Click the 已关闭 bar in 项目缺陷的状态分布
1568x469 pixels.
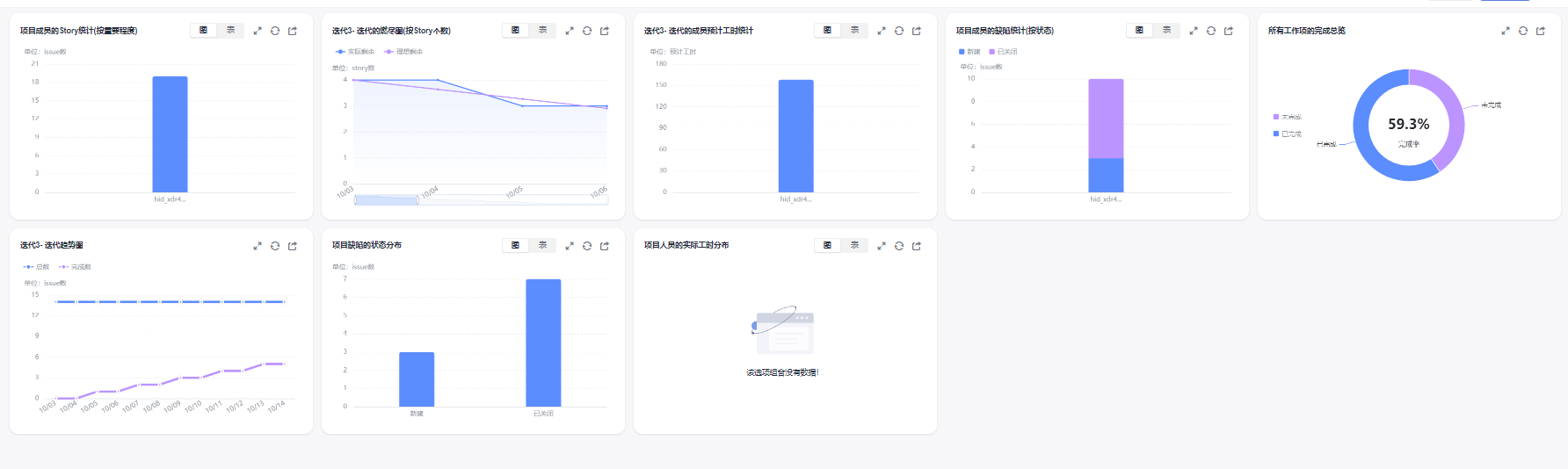(x=543, y=343)
